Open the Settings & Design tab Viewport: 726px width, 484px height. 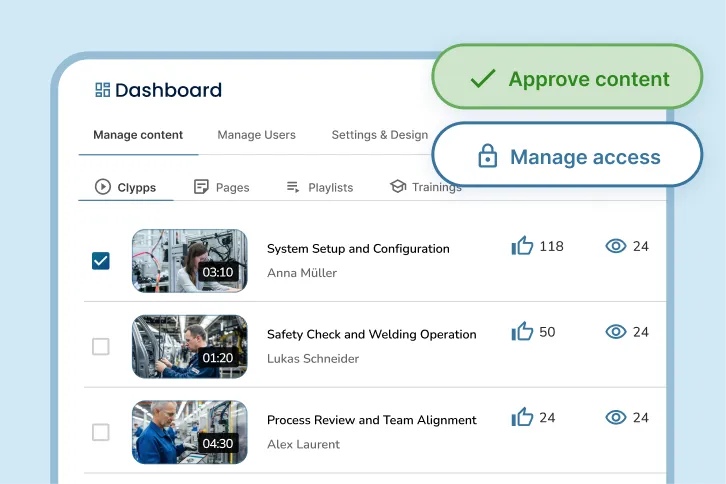point(380,135)
